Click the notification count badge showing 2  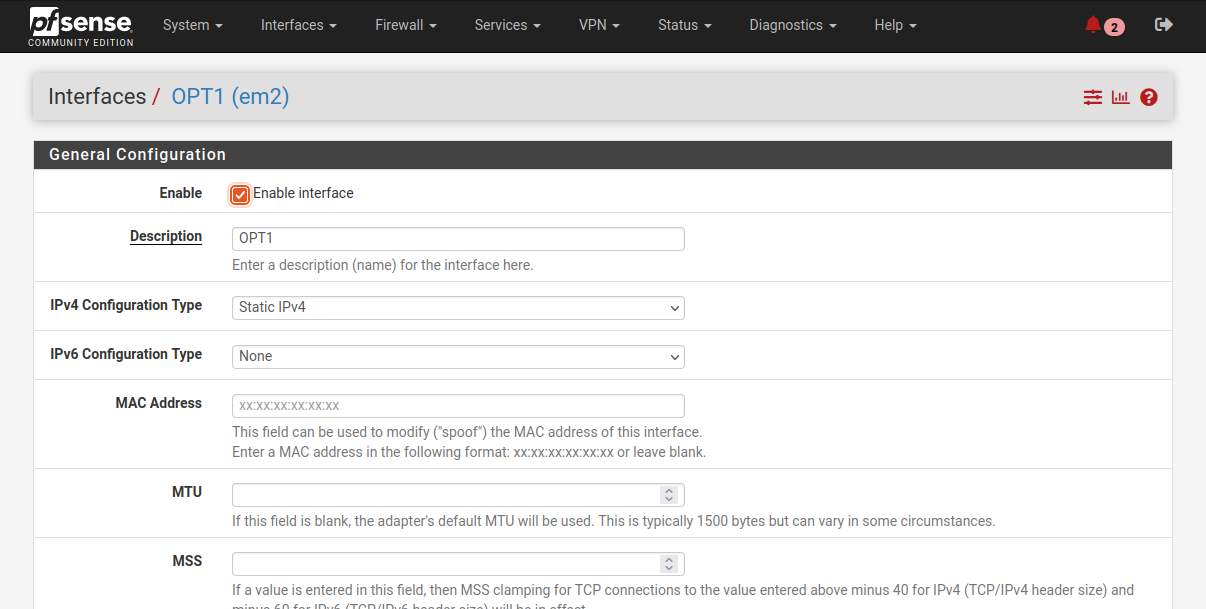tap(1114, 27)
